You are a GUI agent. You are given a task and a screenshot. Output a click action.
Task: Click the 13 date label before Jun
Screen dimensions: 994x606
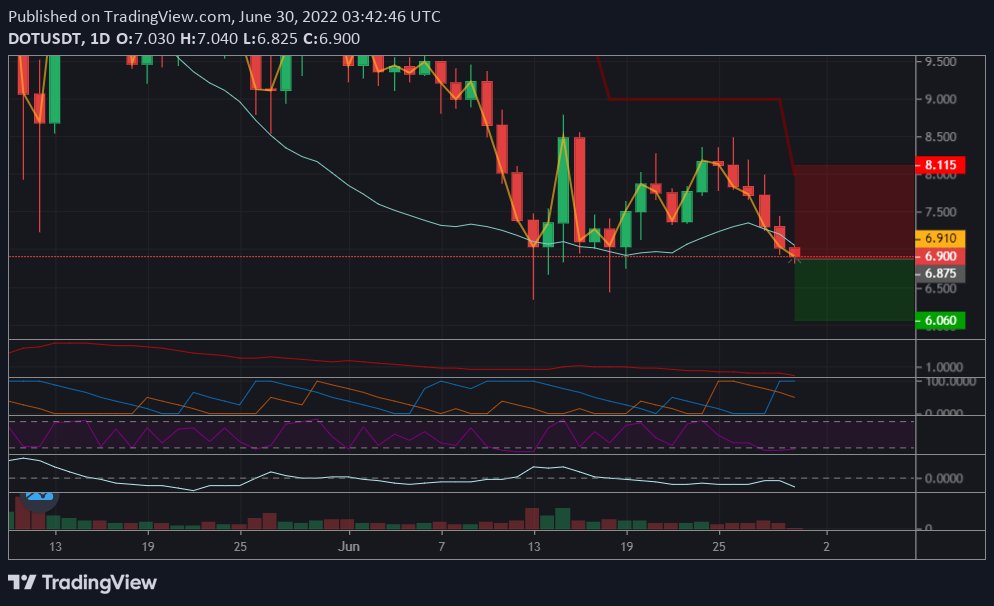[55, 546]
